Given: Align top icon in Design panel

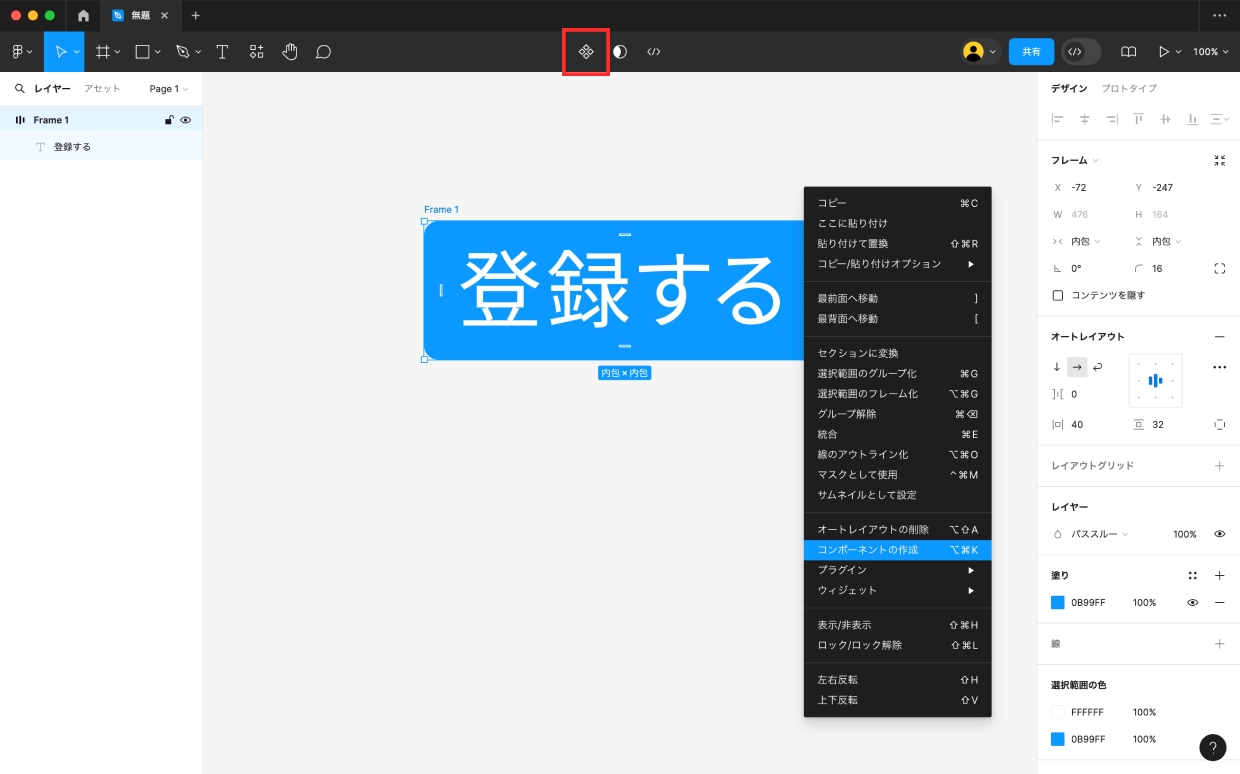Looking at the screenshot, I should point(1138,119).
